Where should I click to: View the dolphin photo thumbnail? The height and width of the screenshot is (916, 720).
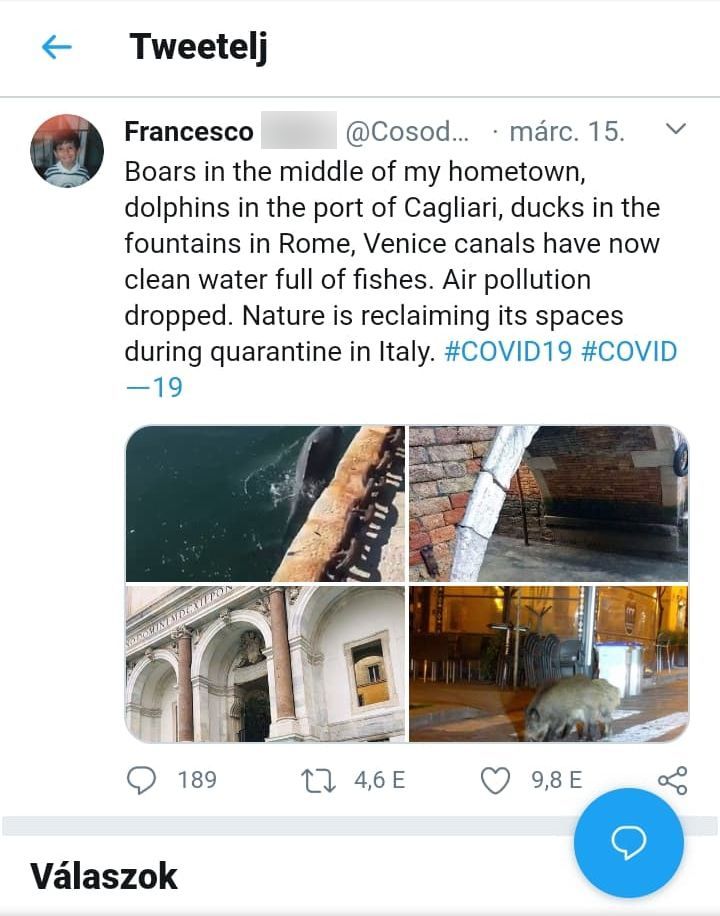click(x=265, y=504)
